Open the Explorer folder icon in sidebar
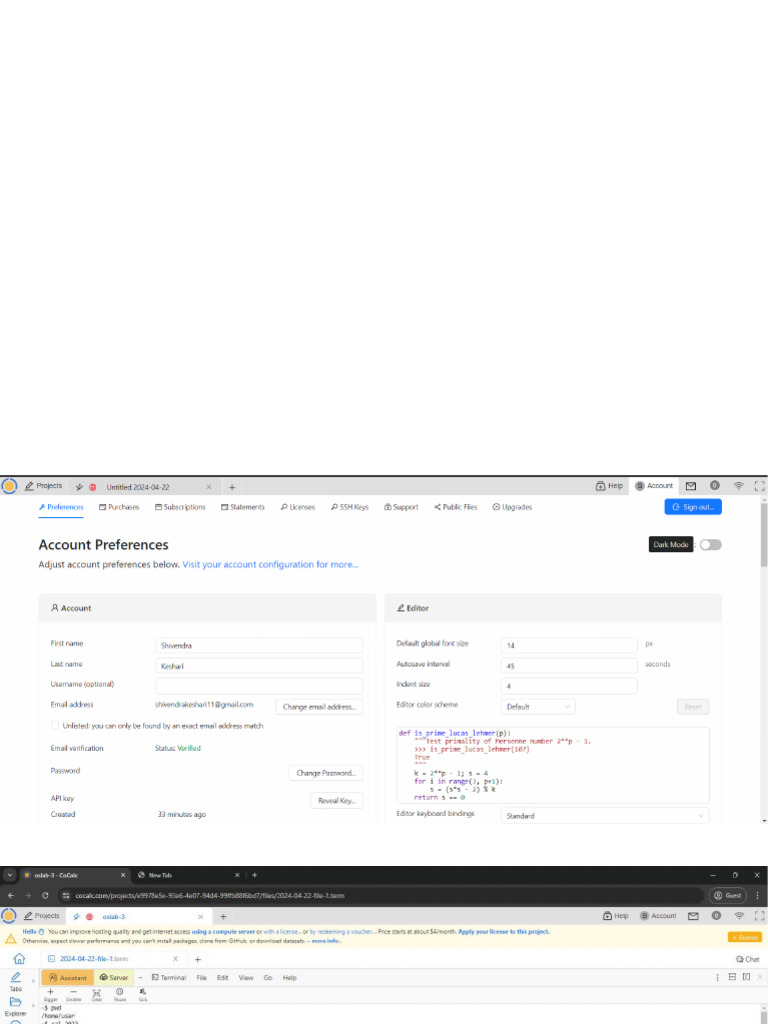The height and width of the screenshot is (1024, 768). (x=16, y=1001)
